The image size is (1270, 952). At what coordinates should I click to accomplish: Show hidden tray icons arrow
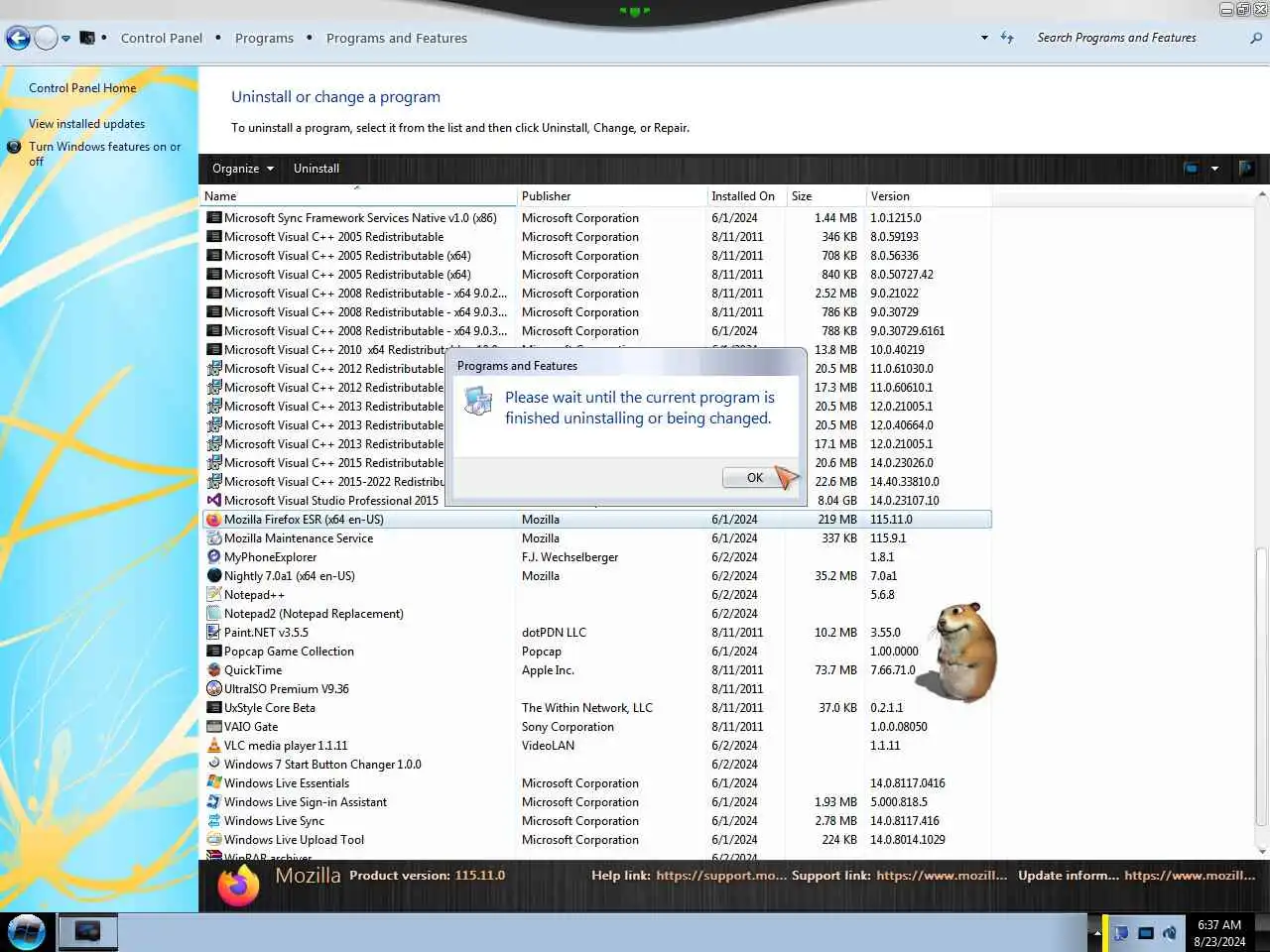point(1097,933)
